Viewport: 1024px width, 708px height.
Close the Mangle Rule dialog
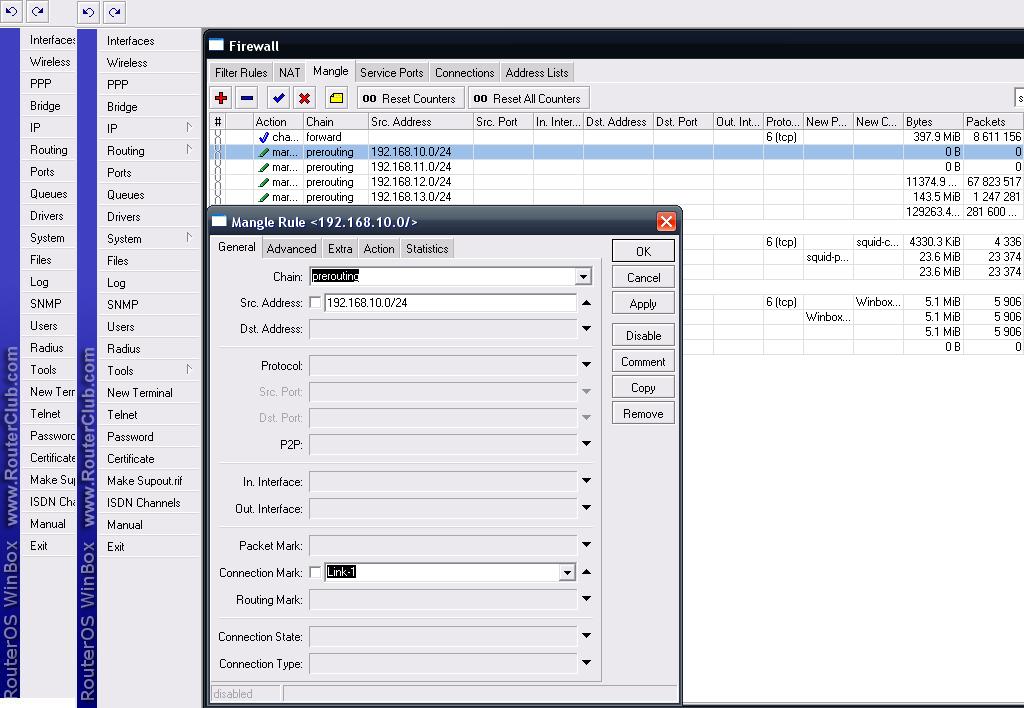point(666,221)
